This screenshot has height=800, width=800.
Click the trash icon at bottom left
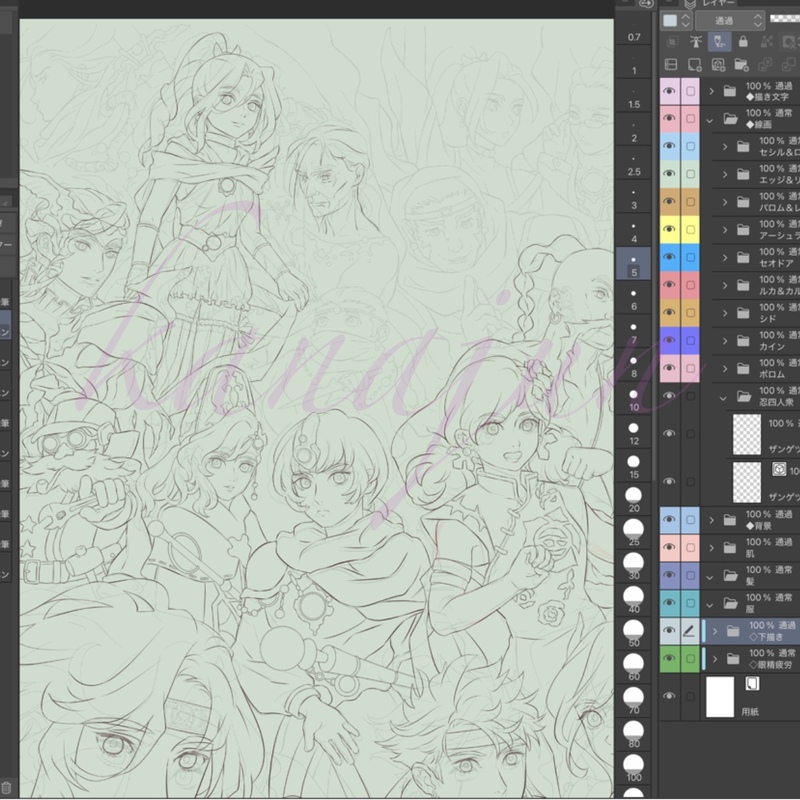click(x=7, y=788)
